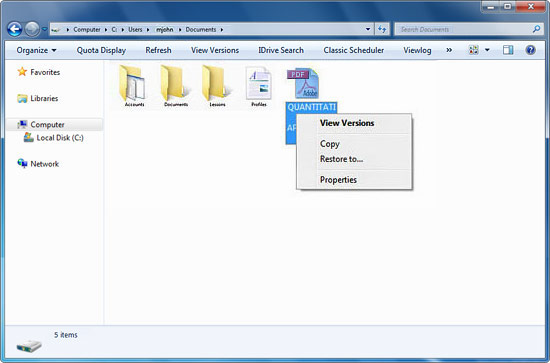
Task: Choose Copy in the context menu
Action: pyautogui.click(x=330, y=144)
